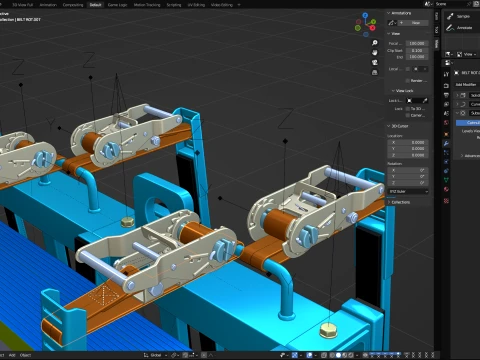Click the Catmull-Clark subdivision button
The width and height of the screenshot is (480, 360).
click(x=468, y=123)
